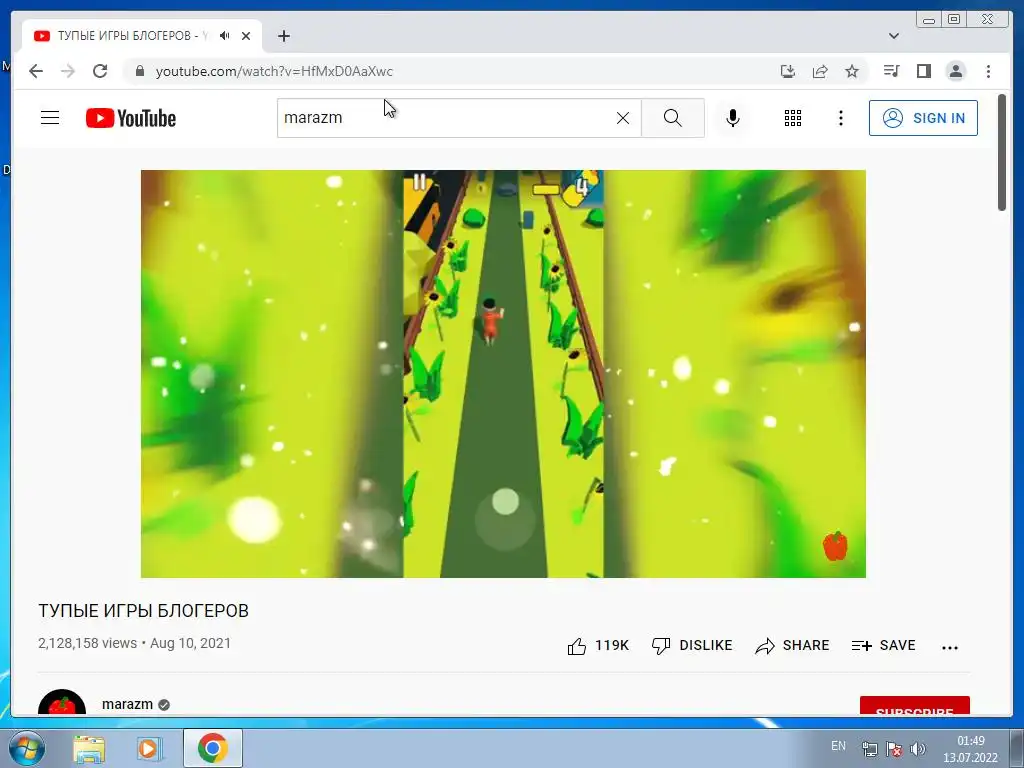Open taskbar clock showing 01:49

click(x=970, y=749)
